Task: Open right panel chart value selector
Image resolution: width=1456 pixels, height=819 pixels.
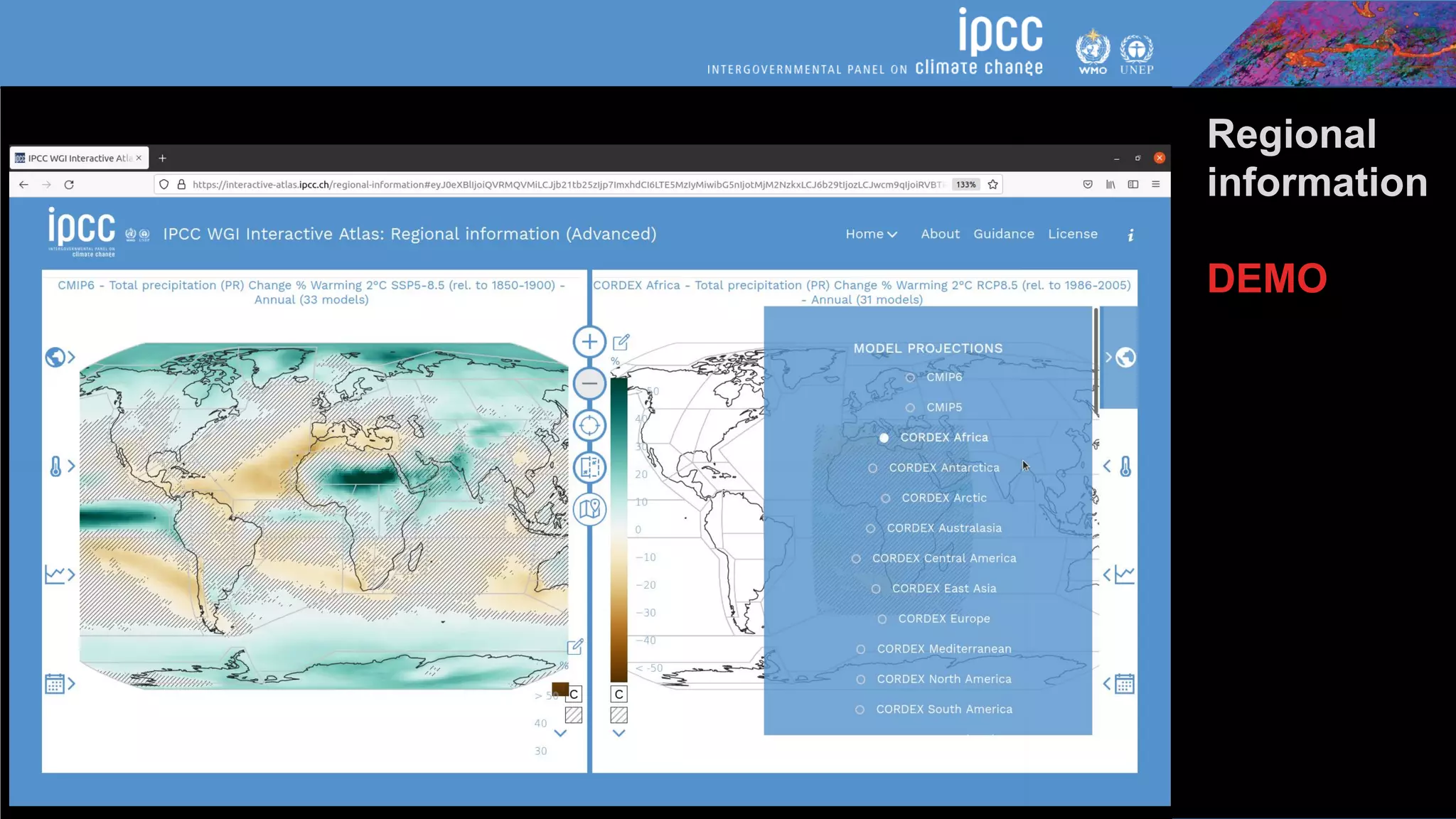Action: pos(1118,574)
